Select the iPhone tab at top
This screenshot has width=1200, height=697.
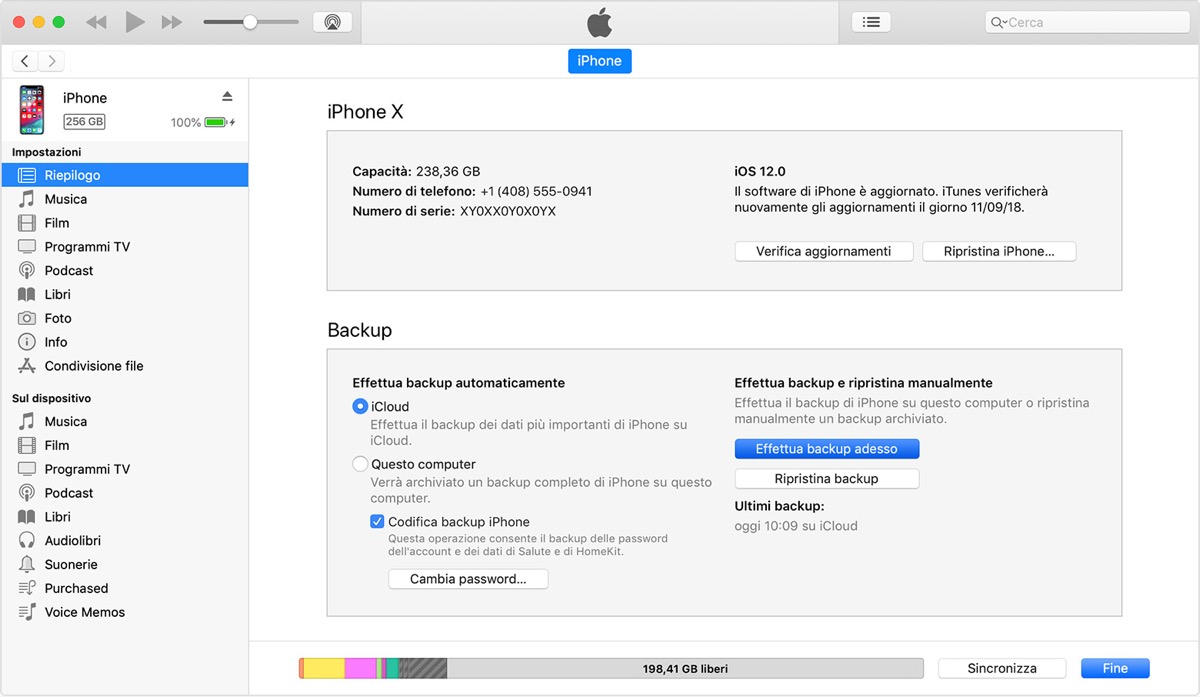(x=600, y=61)
